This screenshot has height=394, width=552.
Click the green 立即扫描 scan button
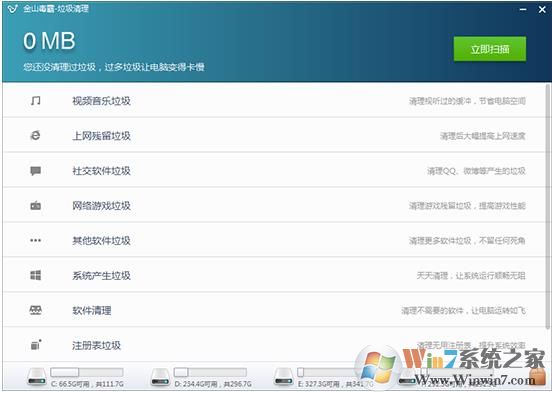(490, 49)
